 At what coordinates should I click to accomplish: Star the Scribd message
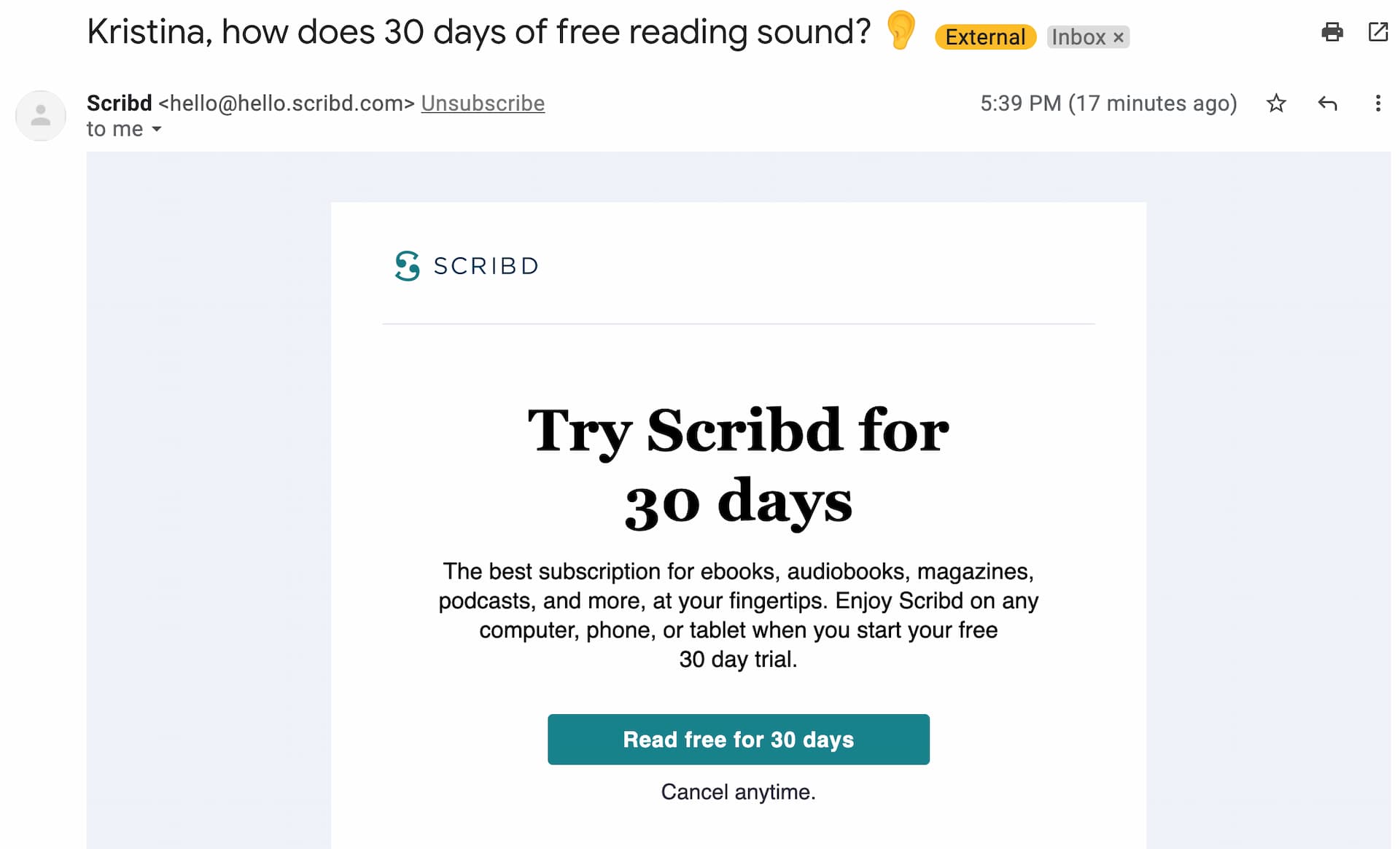(1276, 103)
